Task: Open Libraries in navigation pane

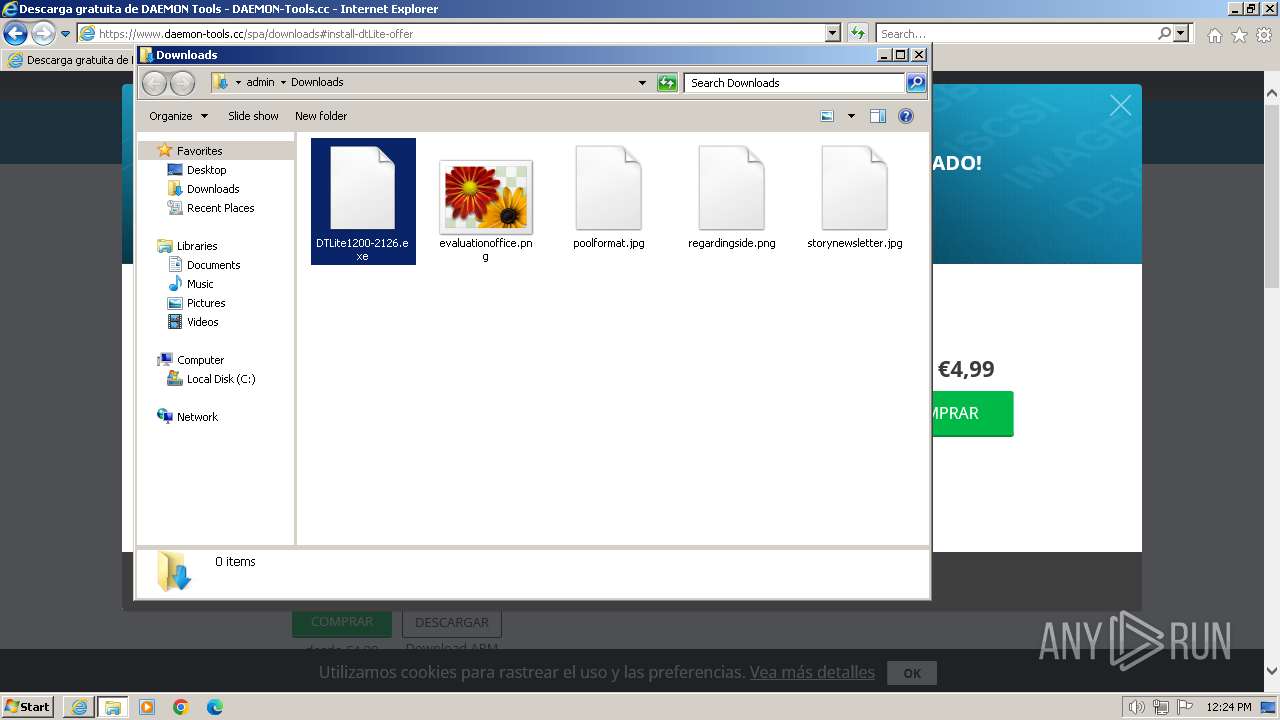Action: [x=197, y=246]
